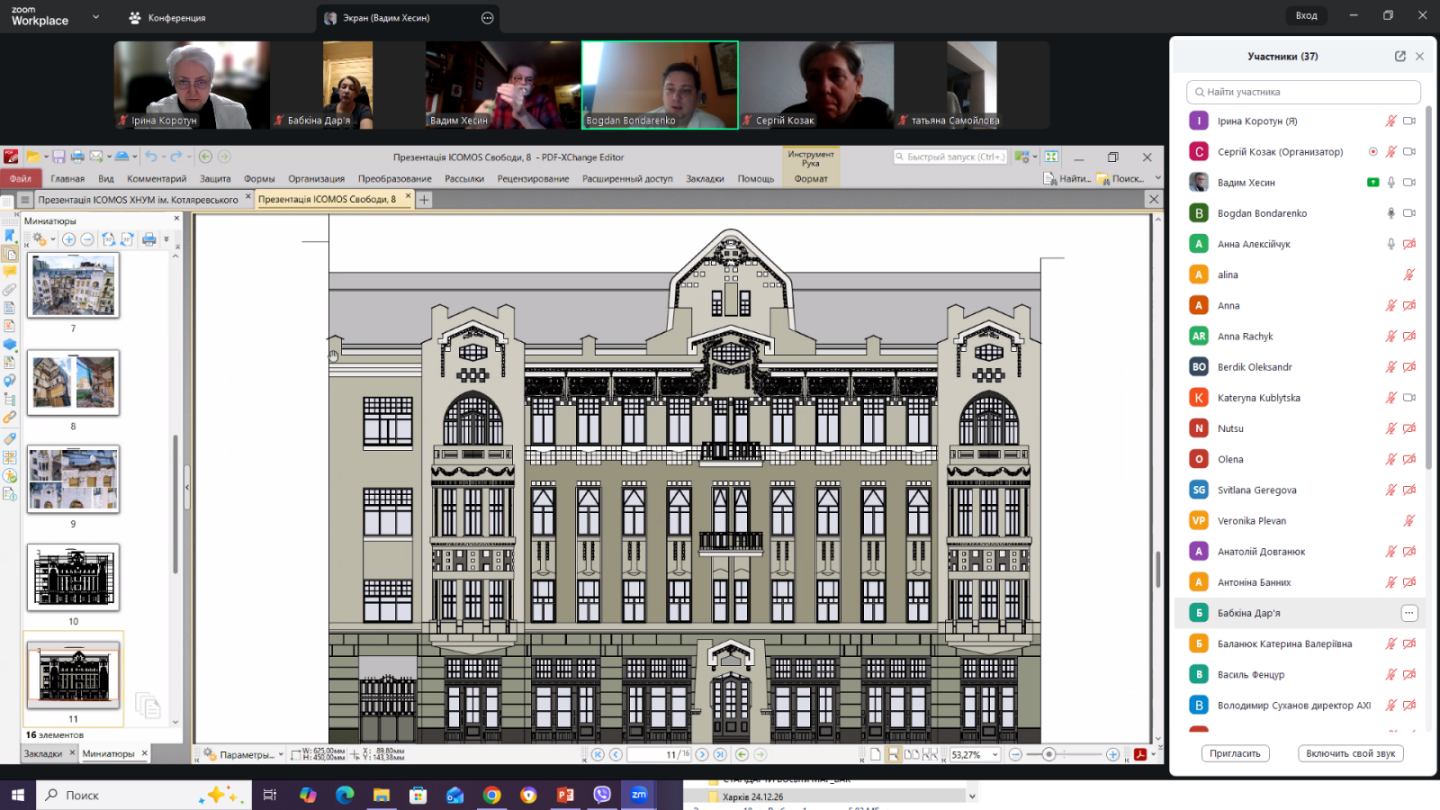Viewport: 1440px width, 810px height.
Task: Toggle full screen mode icon in PDF-XChange
Action: [x=1051, y=157]
